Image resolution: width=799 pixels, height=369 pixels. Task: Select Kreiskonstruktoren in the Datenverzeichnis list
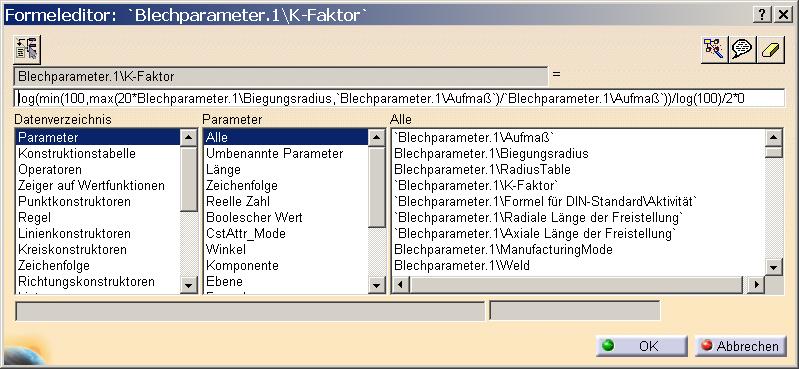(98, 250)
